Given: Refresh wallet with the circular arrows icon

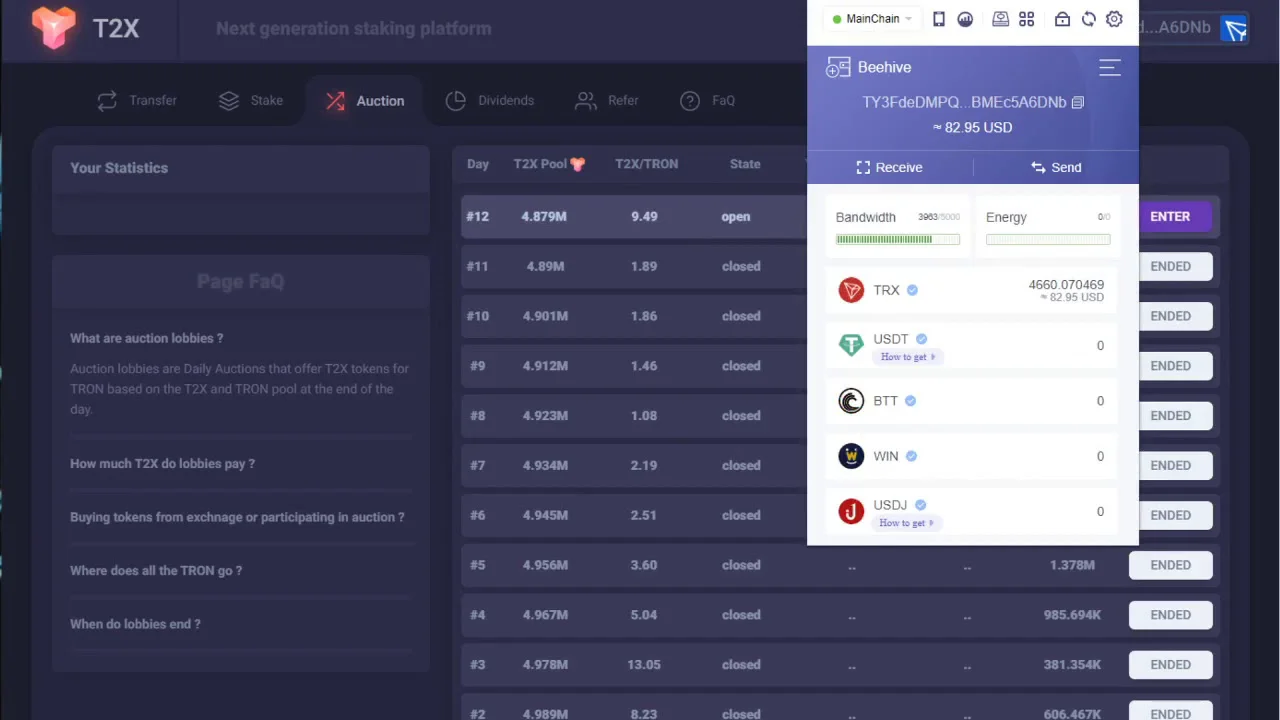Looking at the screenshot, I should click(1088, 19).
